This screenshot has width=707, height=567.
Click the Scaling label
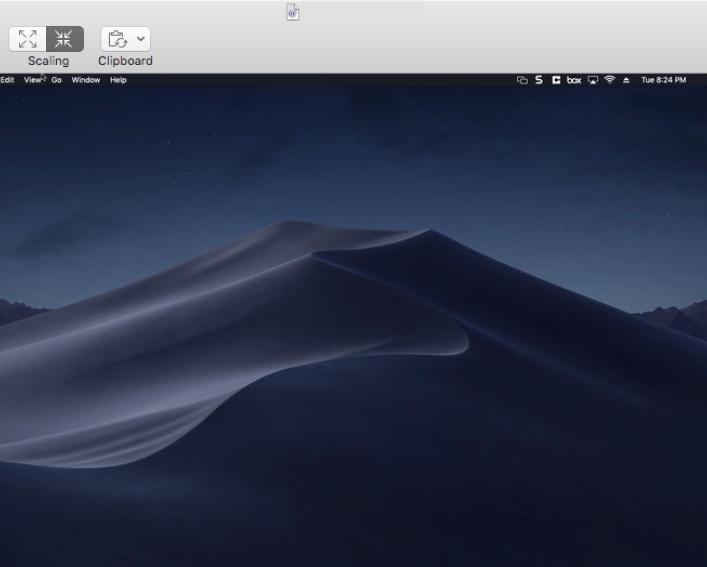coord(49,61)
